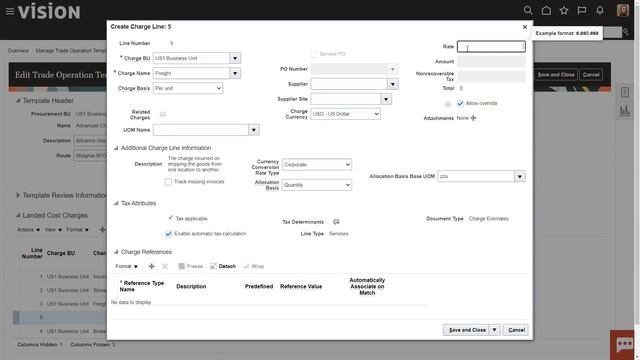Click background page Cancel button

coord(591,75)
